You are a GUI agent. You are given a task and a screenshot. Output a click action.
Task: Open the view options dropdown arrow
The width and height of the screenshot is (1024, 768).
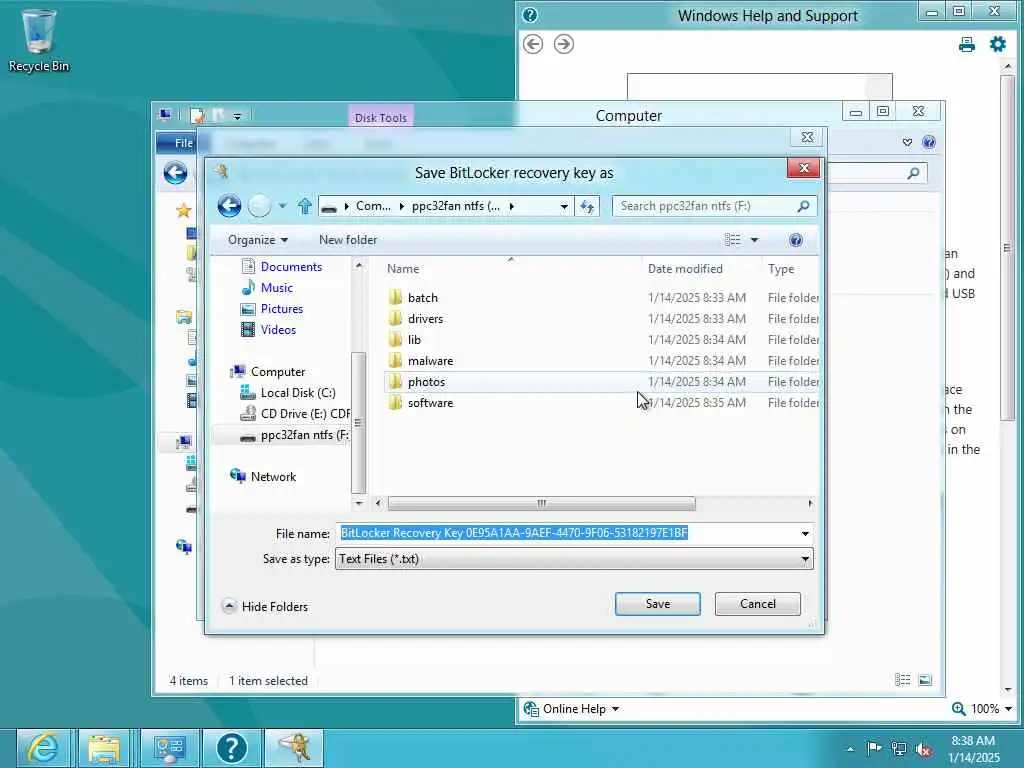point(754,240)
